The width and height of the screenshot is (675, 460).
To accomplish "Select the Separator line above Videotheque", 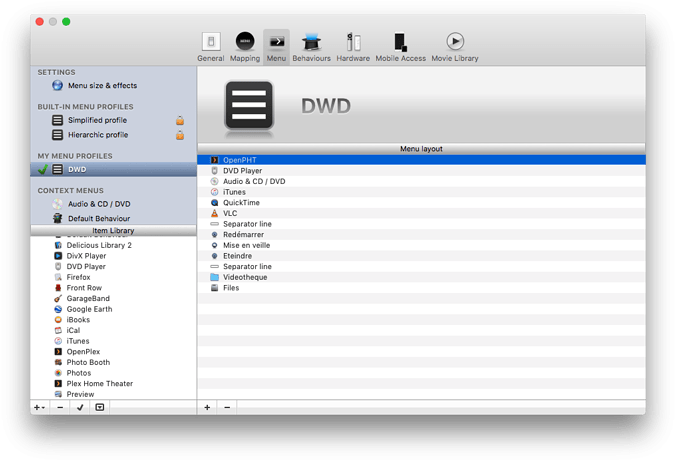I will [421, 267].
